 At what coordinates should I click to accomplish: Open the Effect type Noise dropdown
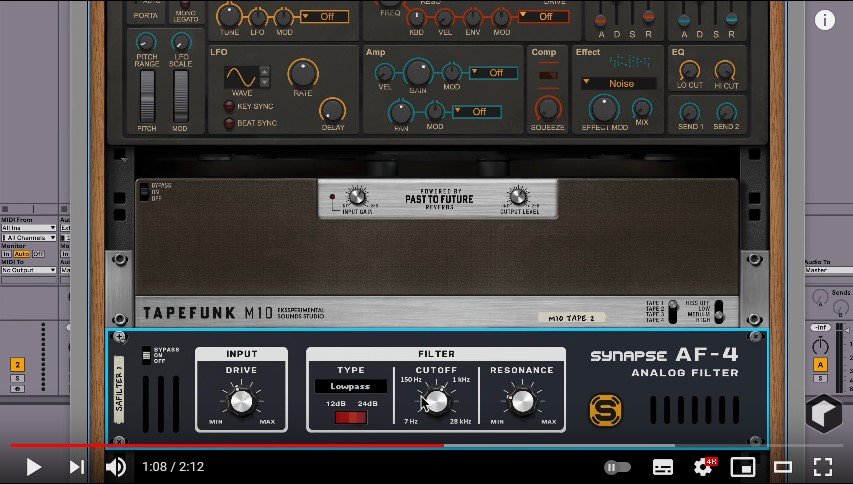619,83
